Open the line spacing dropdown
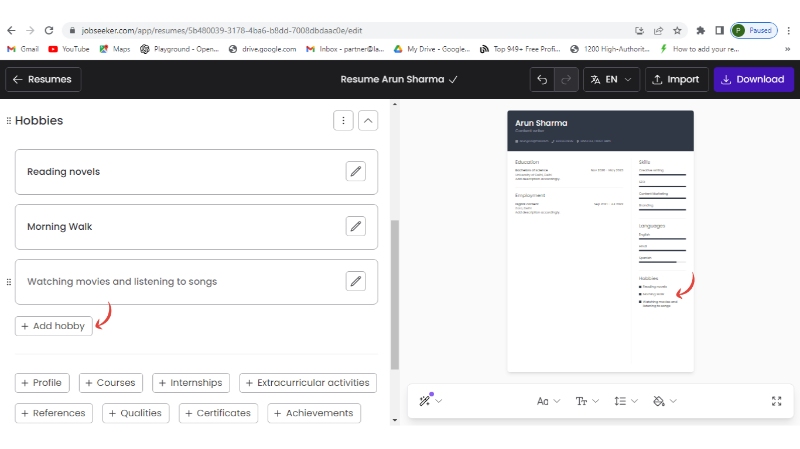Screen dimensions: 800x449 pyautogui.click(x=626, y=401)
